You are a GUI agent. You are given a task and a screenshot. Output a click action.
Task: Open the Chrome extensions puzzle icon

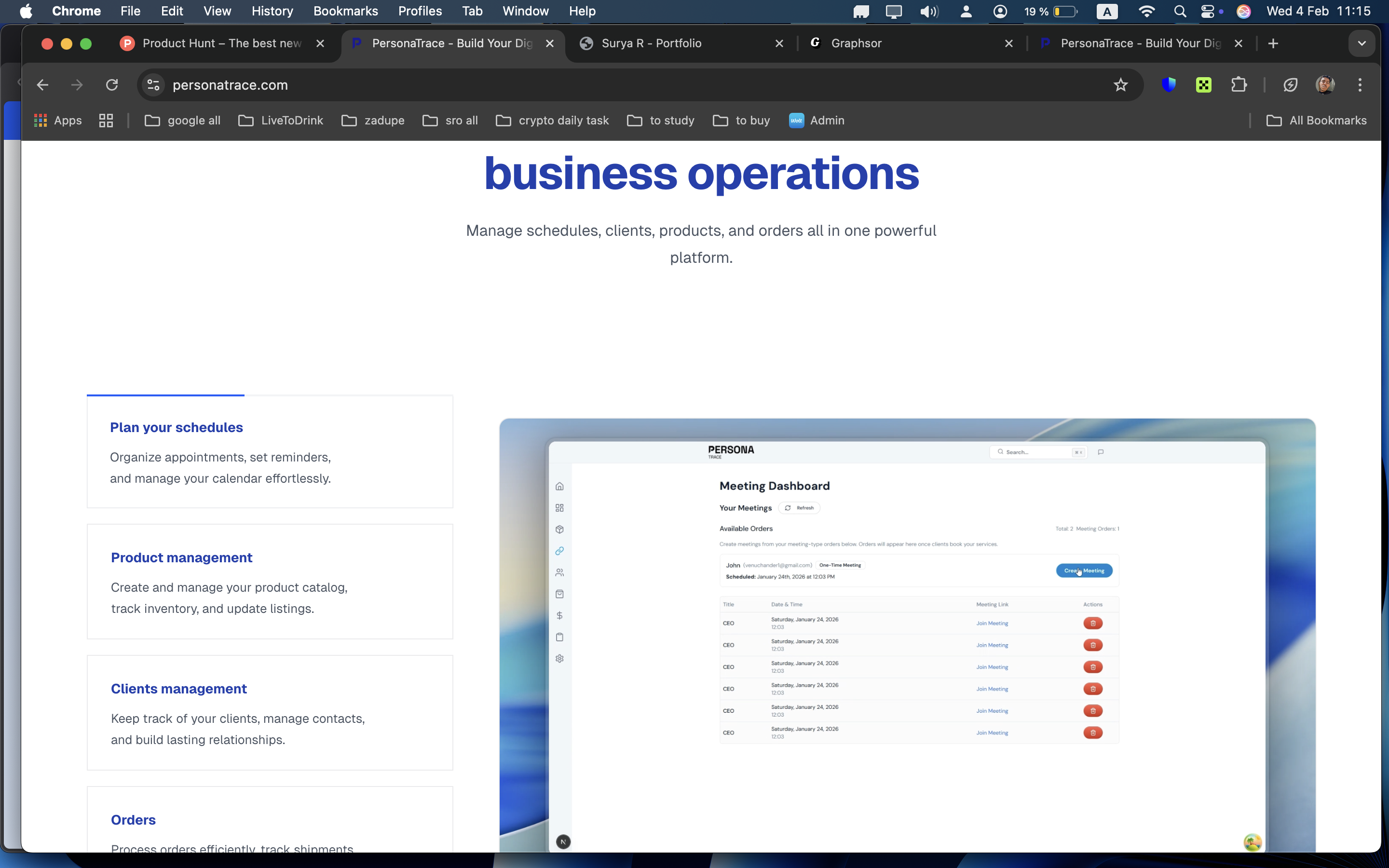(1239, 84)
